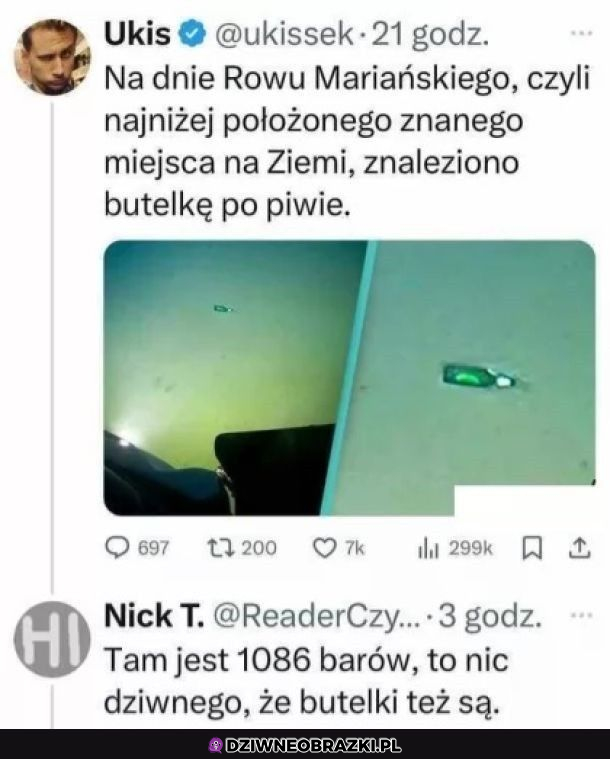Click the 3 godz. timestamp on reply
610x759 pixels.
click(490, 617)
